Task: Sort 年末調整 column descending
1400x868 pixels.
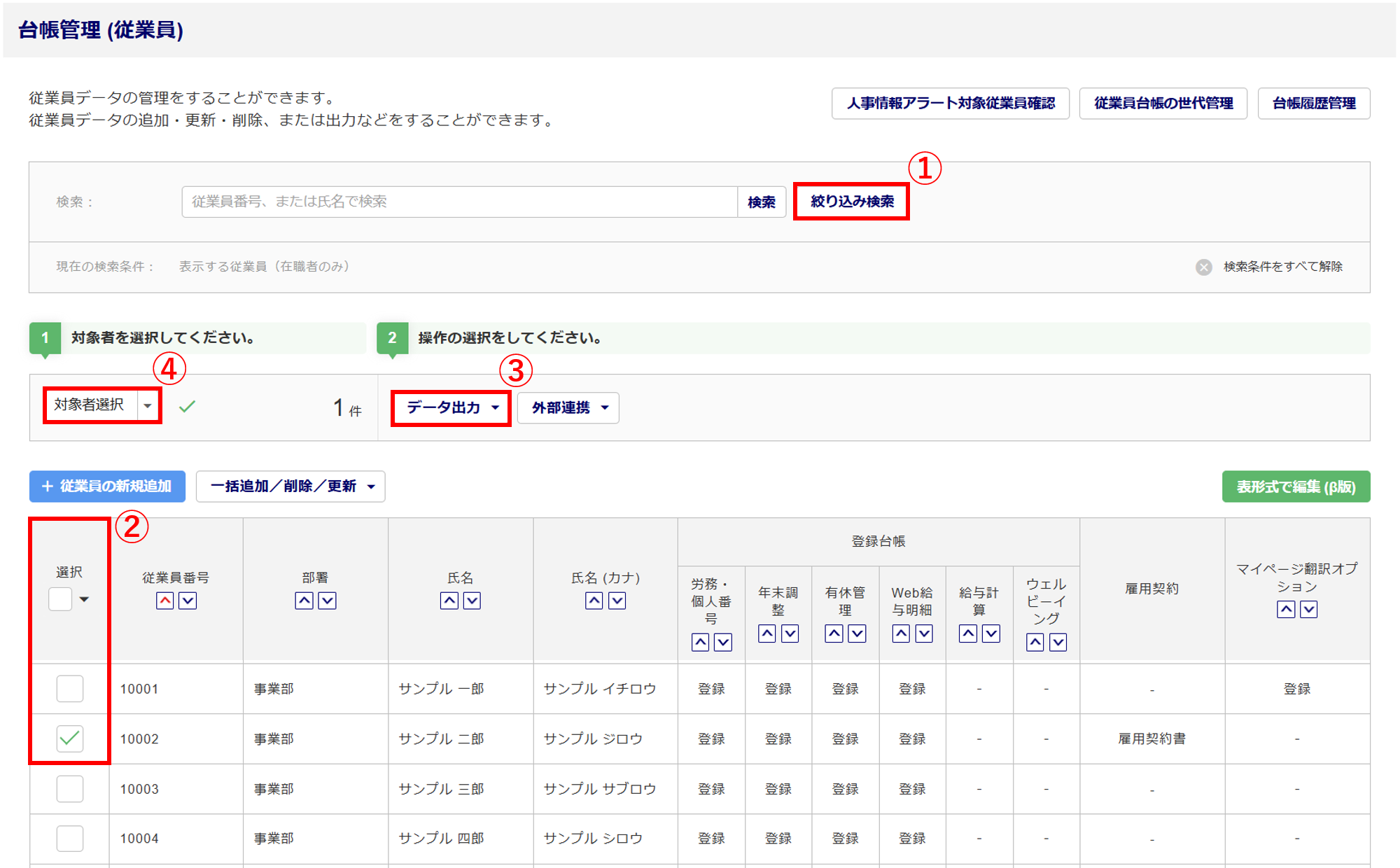Action: pyautogui.click(x=790, y=633)
